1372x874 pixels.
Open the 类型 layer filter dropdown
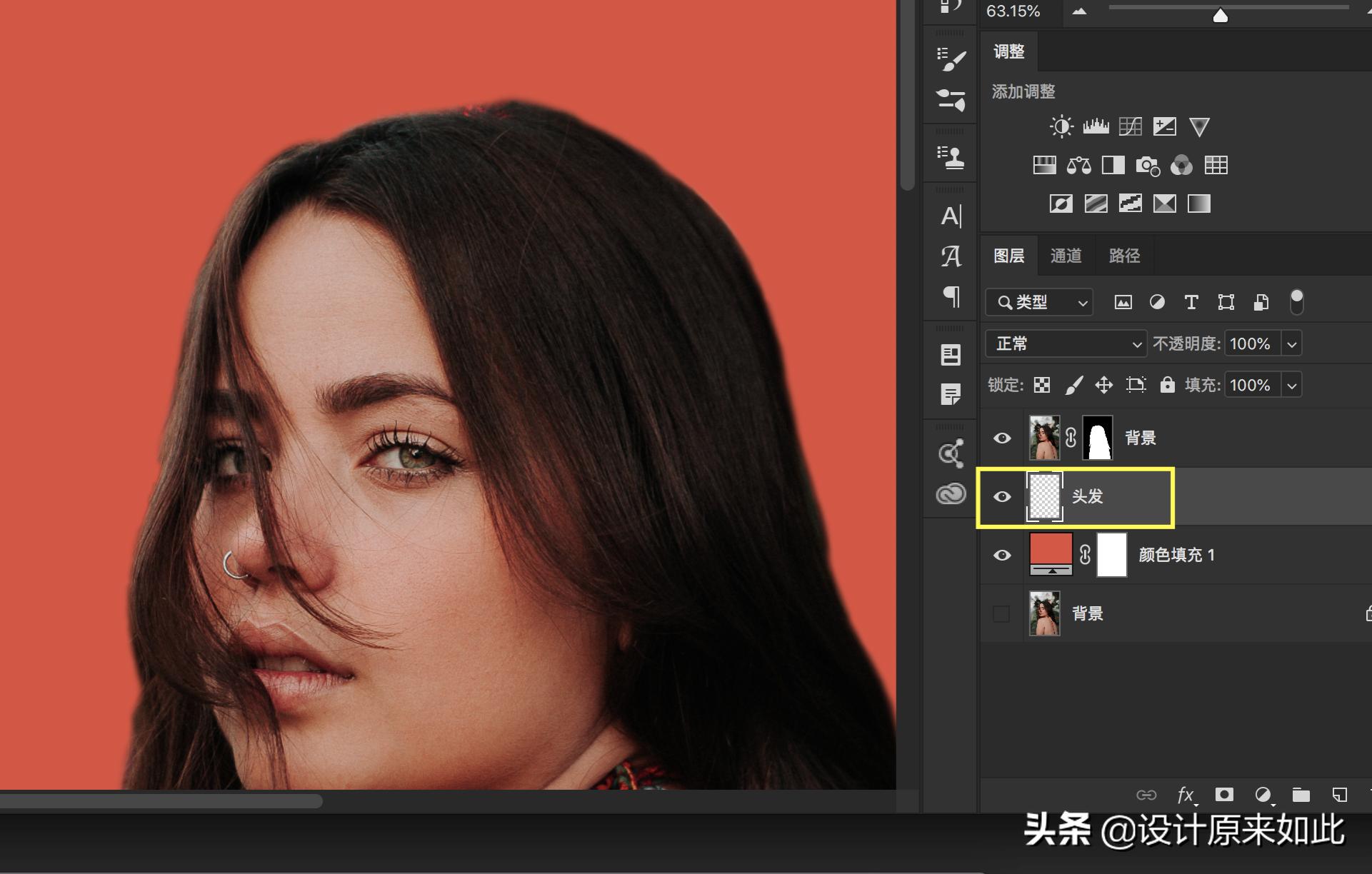[1039, 303]
